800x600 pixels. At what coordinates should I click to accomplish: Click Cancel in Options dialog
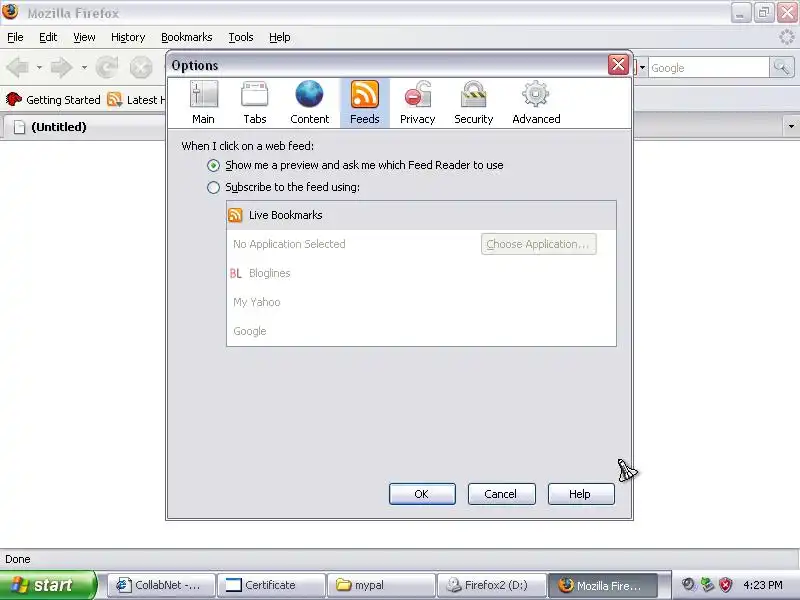click(502, 494)
